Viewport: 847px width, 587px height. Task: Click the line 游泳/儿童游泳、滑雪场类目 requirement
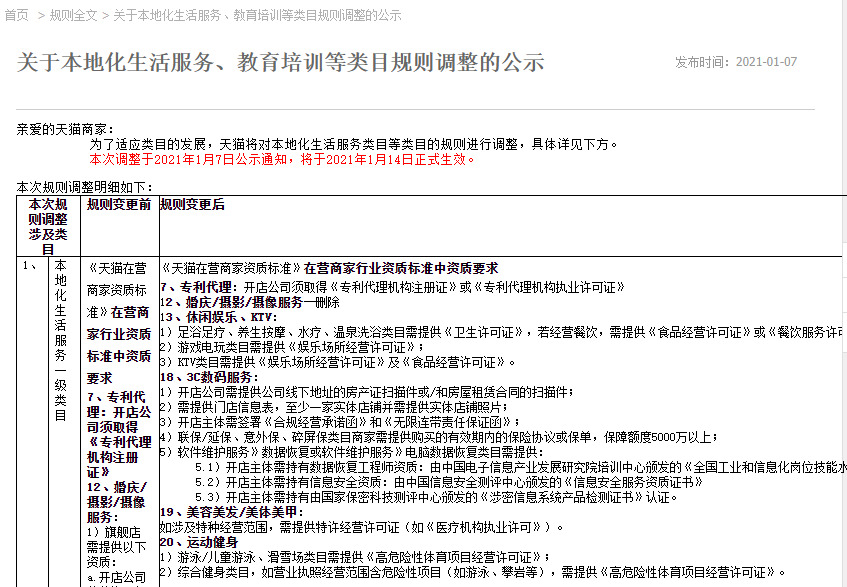pos(355,557)
